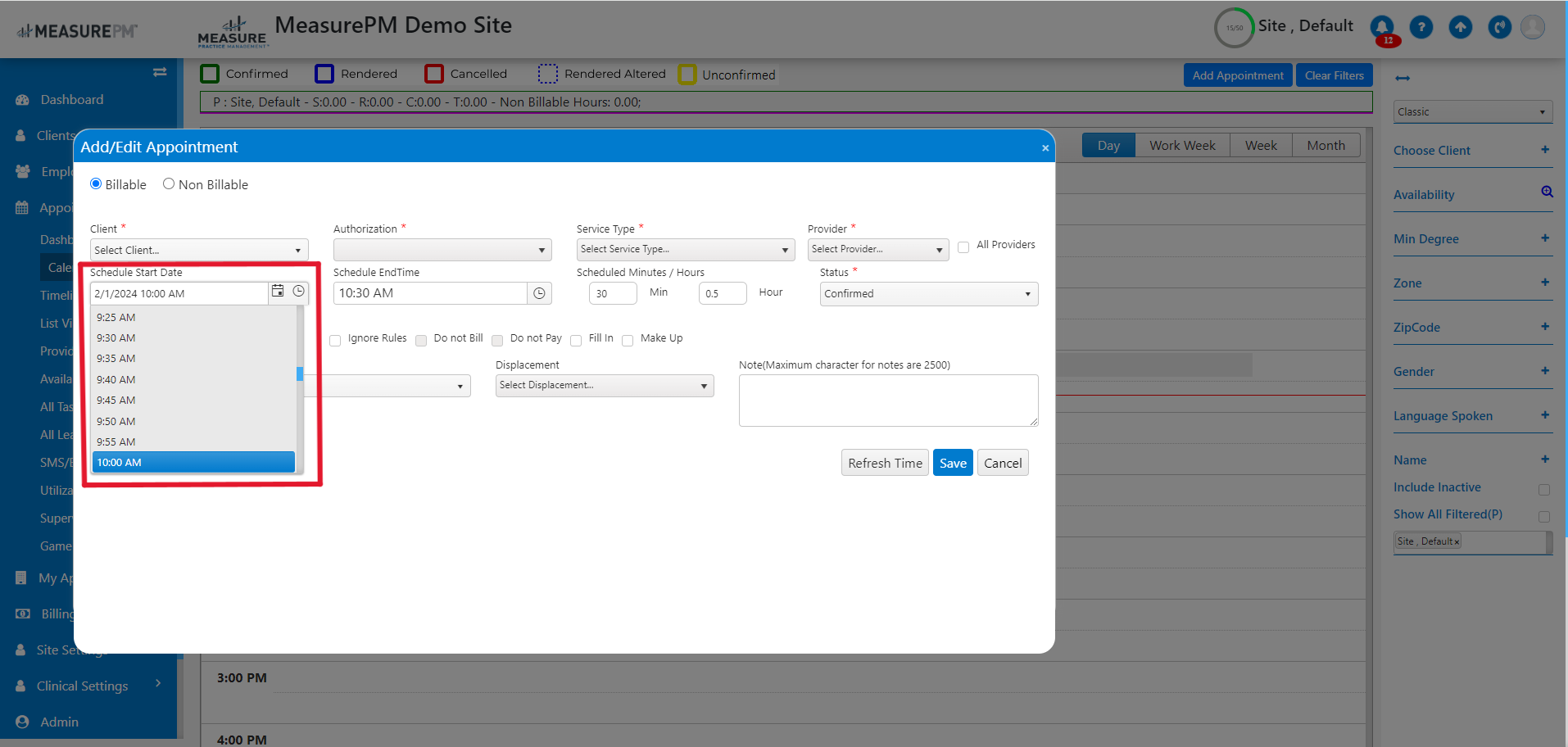Click the Cancel button
1568x747 pixels.
point(1003,463)
